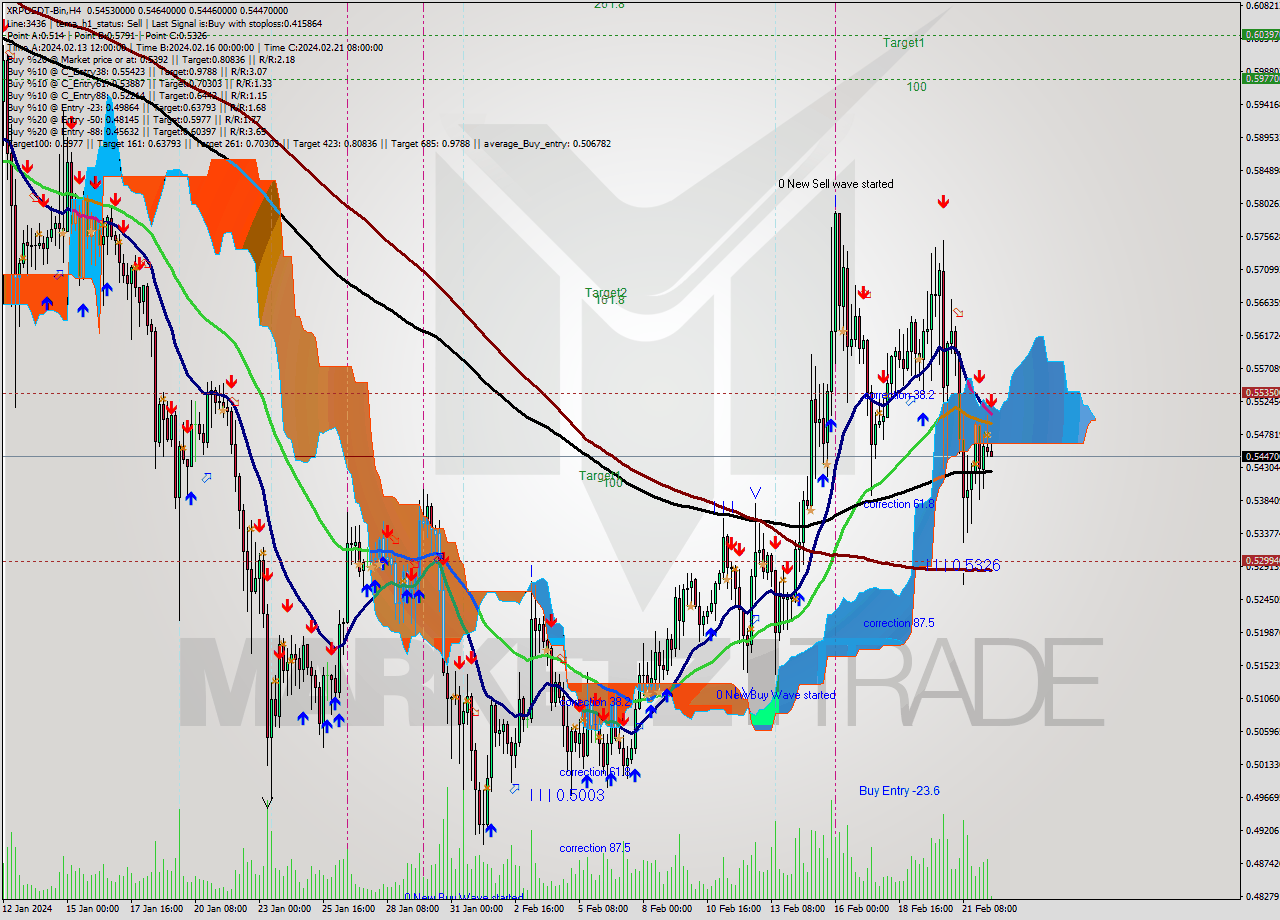
Task: Click 'correction 87.5' label above 5 Feb date
Action: pos(595,848)
